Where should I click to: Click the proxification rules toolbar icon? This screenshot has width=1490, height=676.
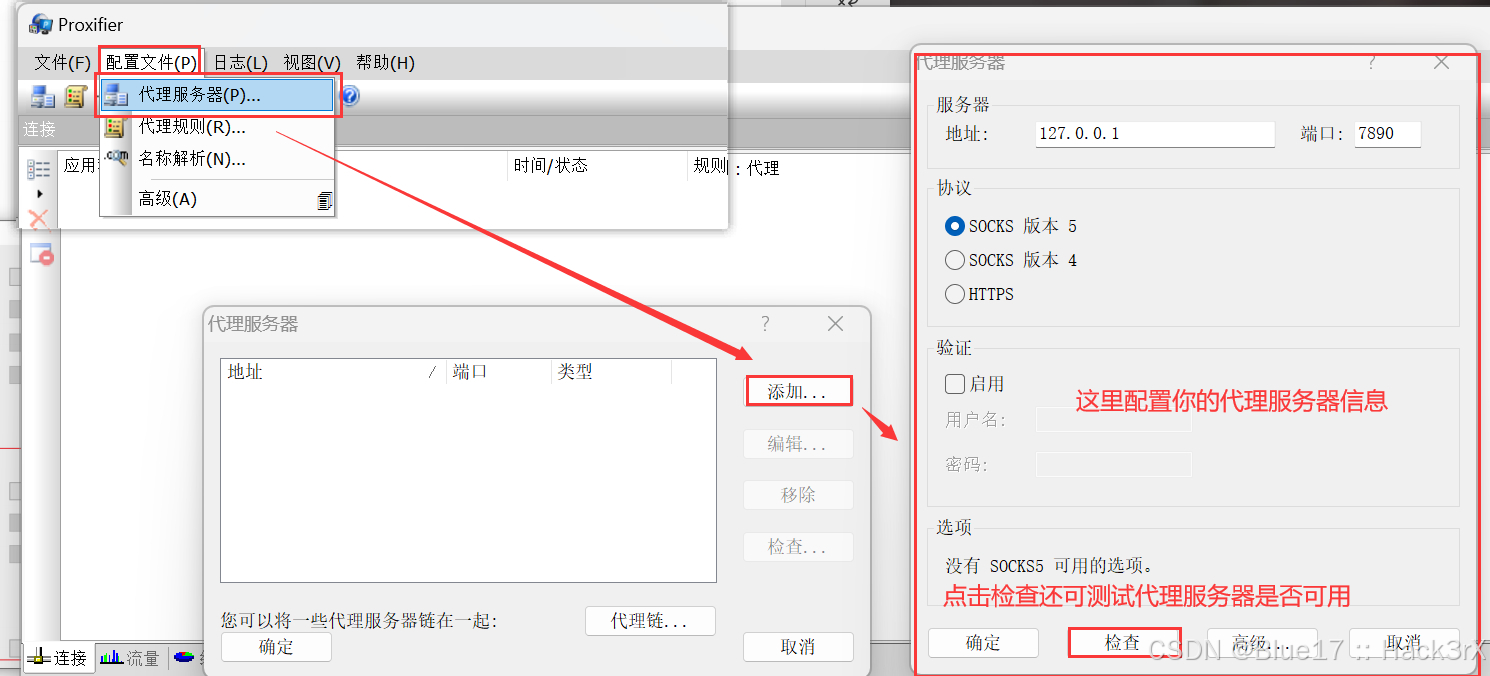coord(75,96)
